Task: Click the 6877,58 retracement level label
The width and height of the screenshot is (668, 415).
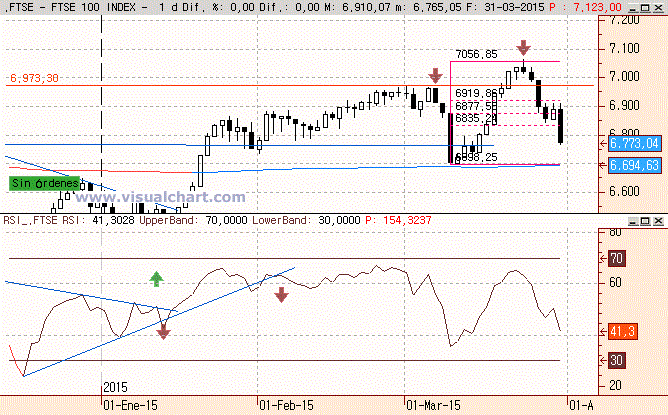Action: (476, 106)
